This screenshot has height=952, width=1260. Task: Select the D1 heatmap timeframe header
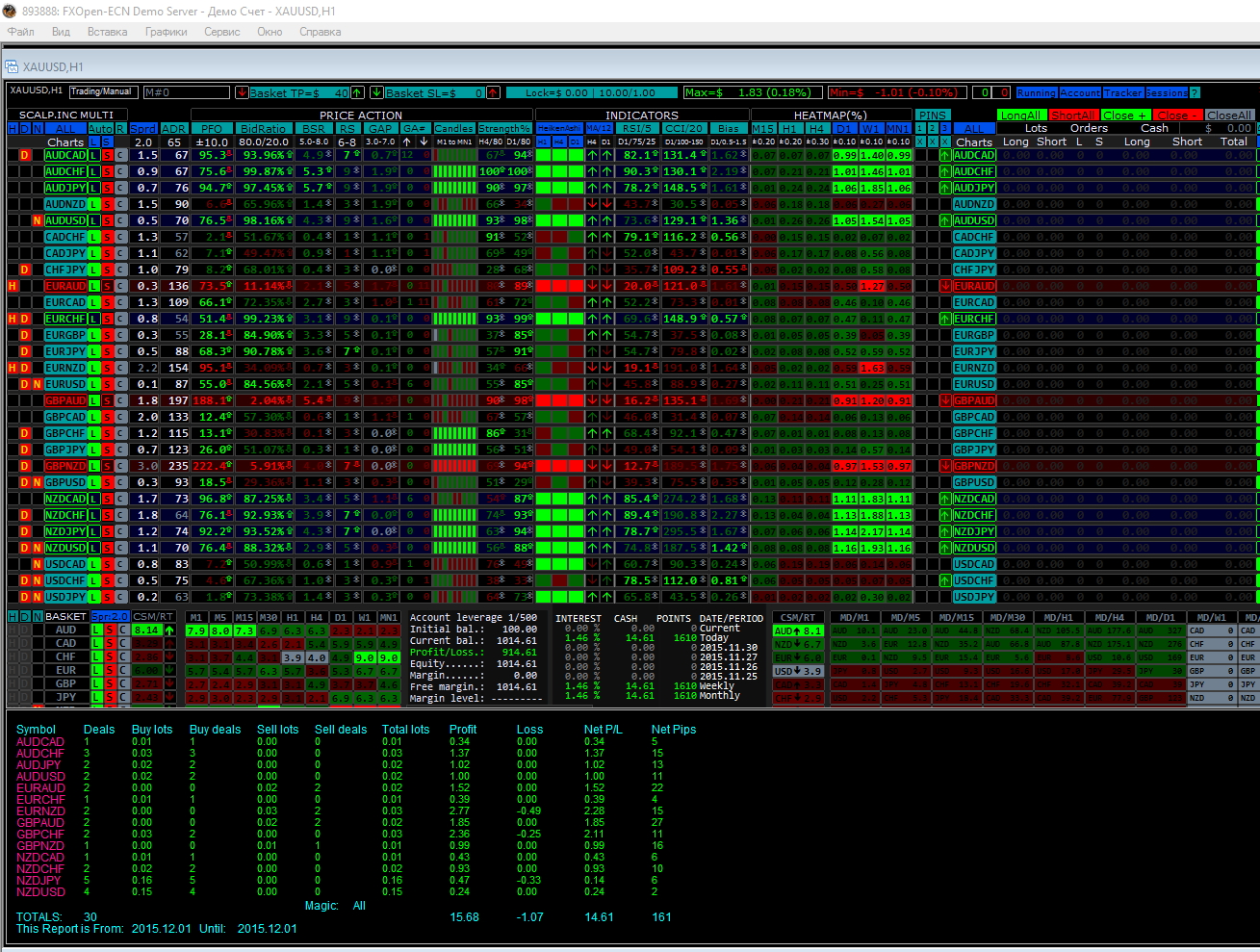[844, 128]
